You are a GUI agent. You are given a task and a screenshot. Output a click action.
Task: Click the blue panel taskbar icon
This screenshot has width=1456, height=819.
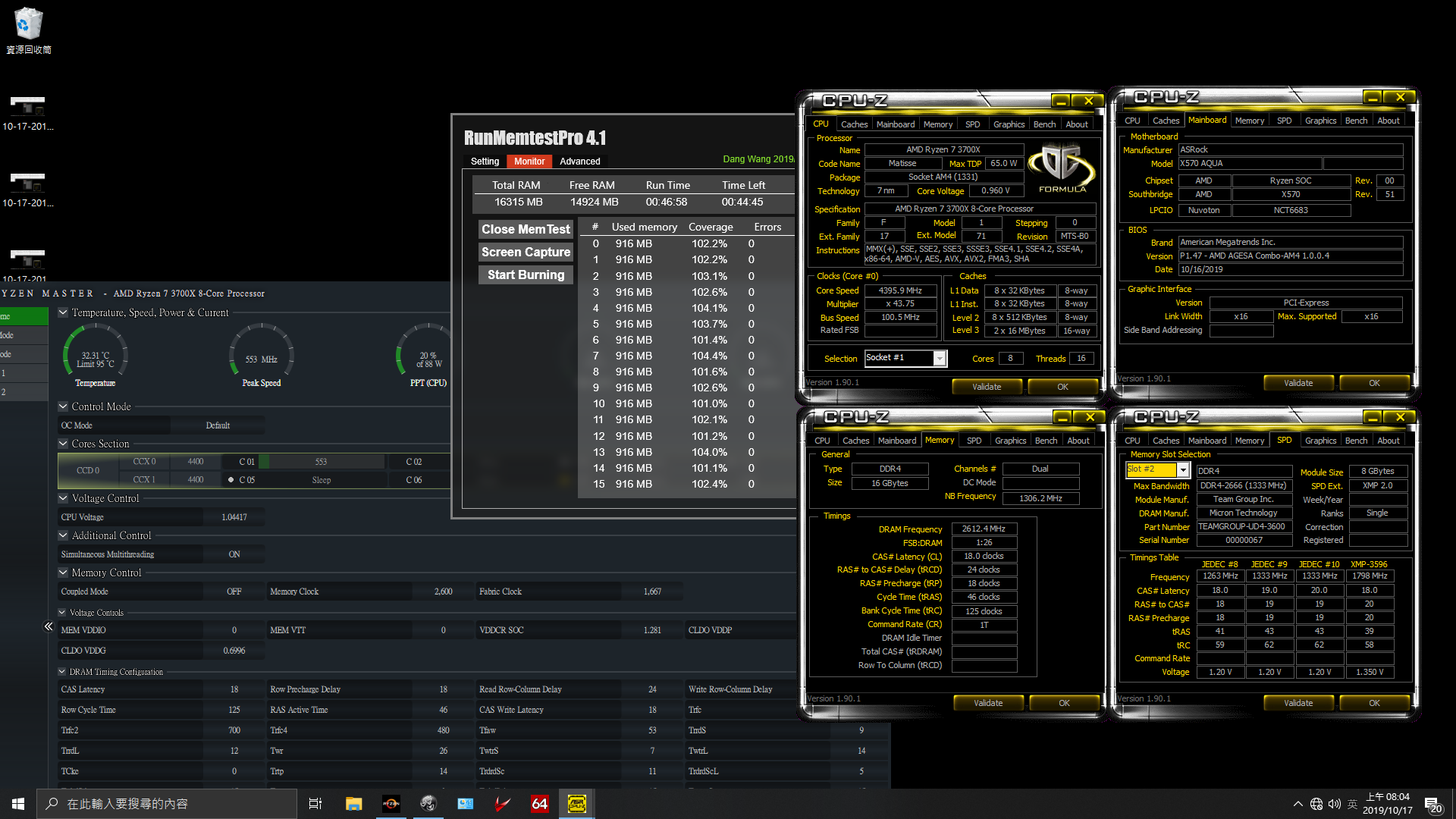click(x=466, y=804)
